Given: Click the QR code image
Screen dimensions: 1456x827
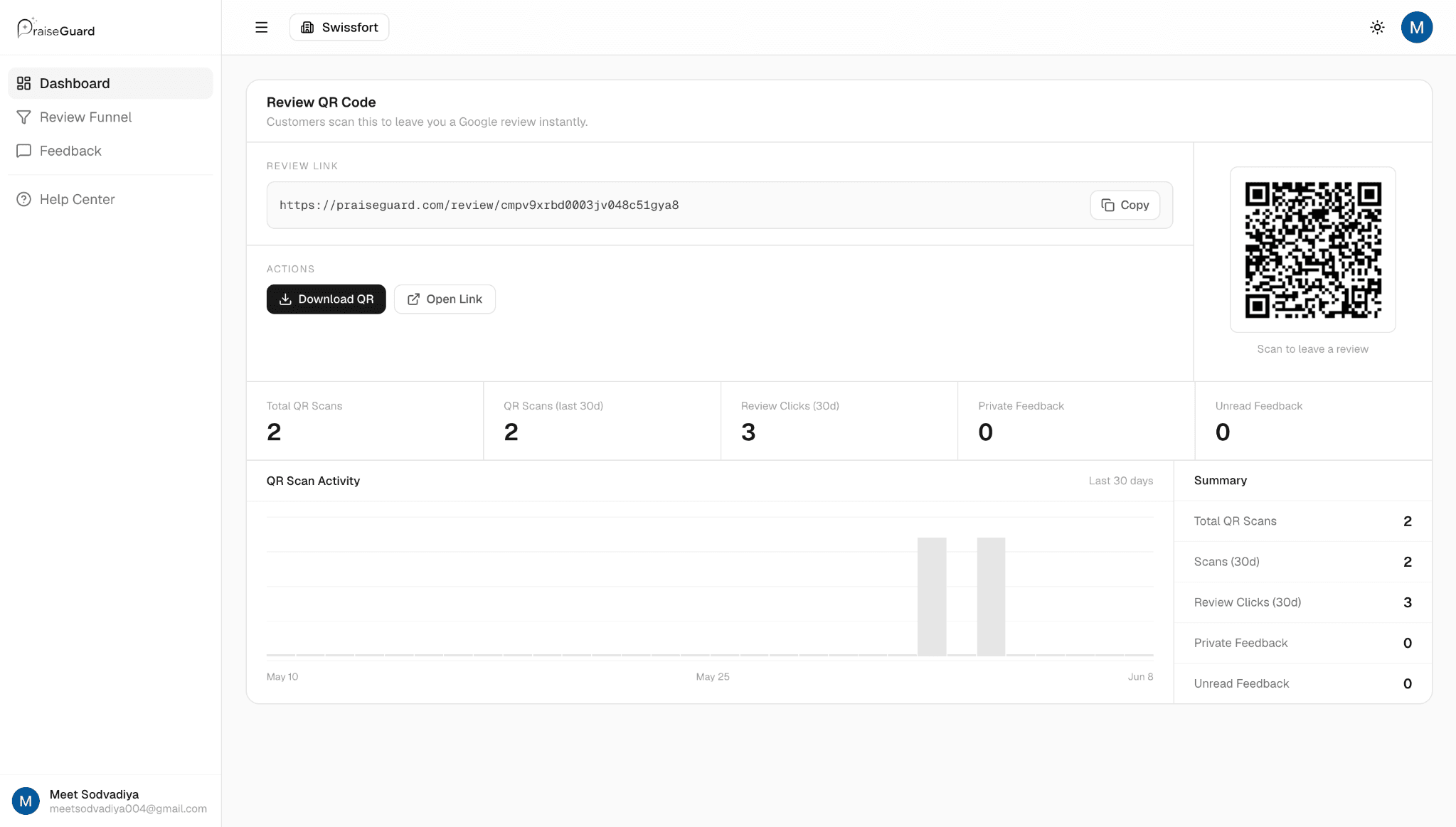Looking at the screenshot, I should [x=1312, y=250].
